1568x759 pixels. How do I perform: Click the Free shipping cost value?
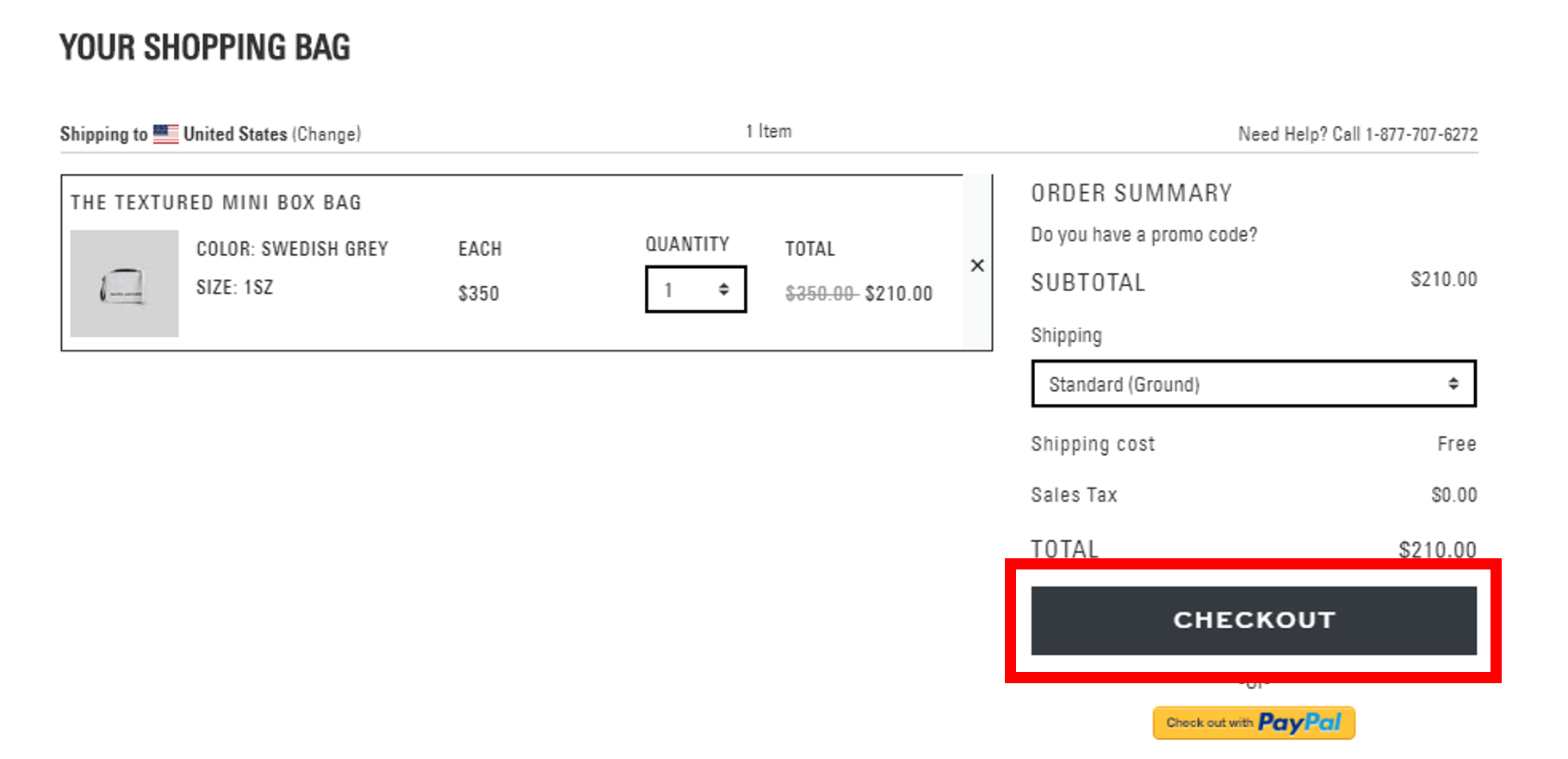point(1456,444)
